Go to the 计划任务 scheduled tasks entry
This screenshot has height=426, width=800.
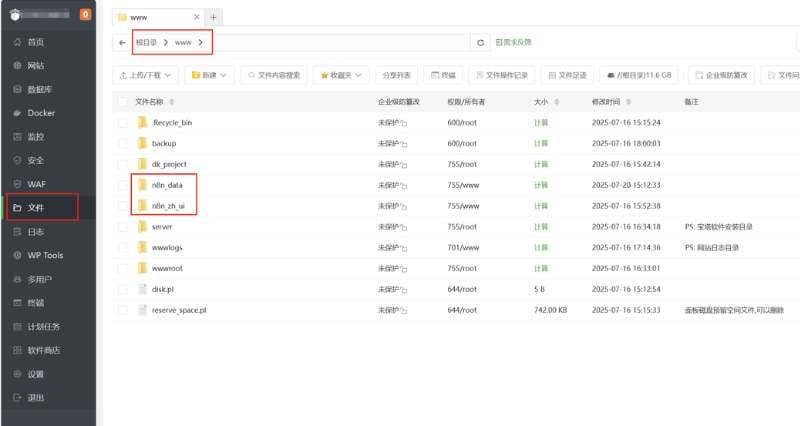(48, 327)
